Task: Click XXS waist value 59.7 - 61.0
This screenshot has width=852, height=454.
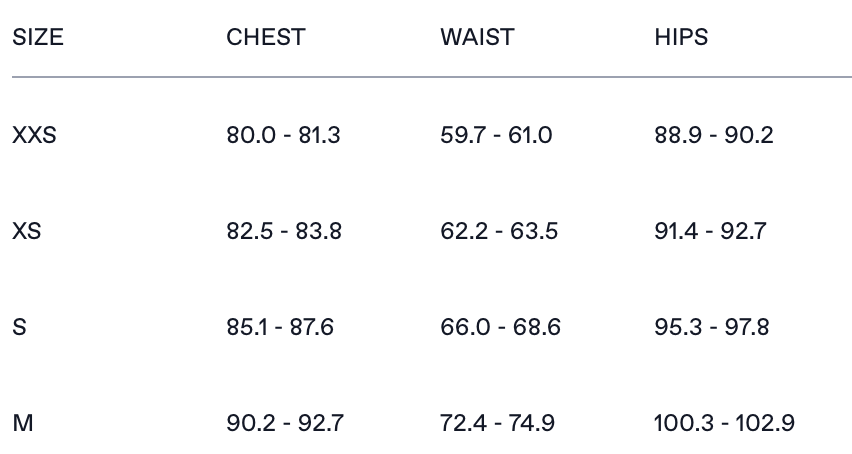Action: pos(496,135)
